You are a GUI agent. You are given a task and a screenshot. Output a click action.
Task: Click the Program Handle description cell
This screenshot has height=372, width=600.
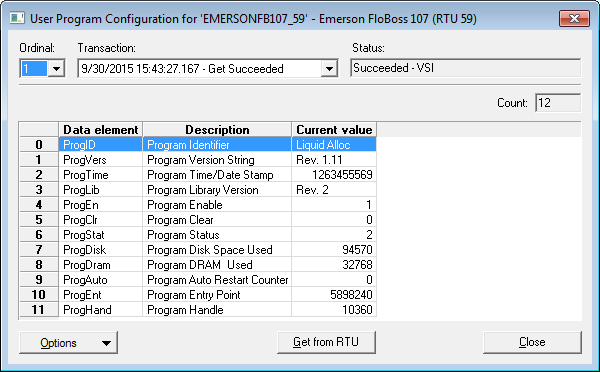tap(217, 310)
